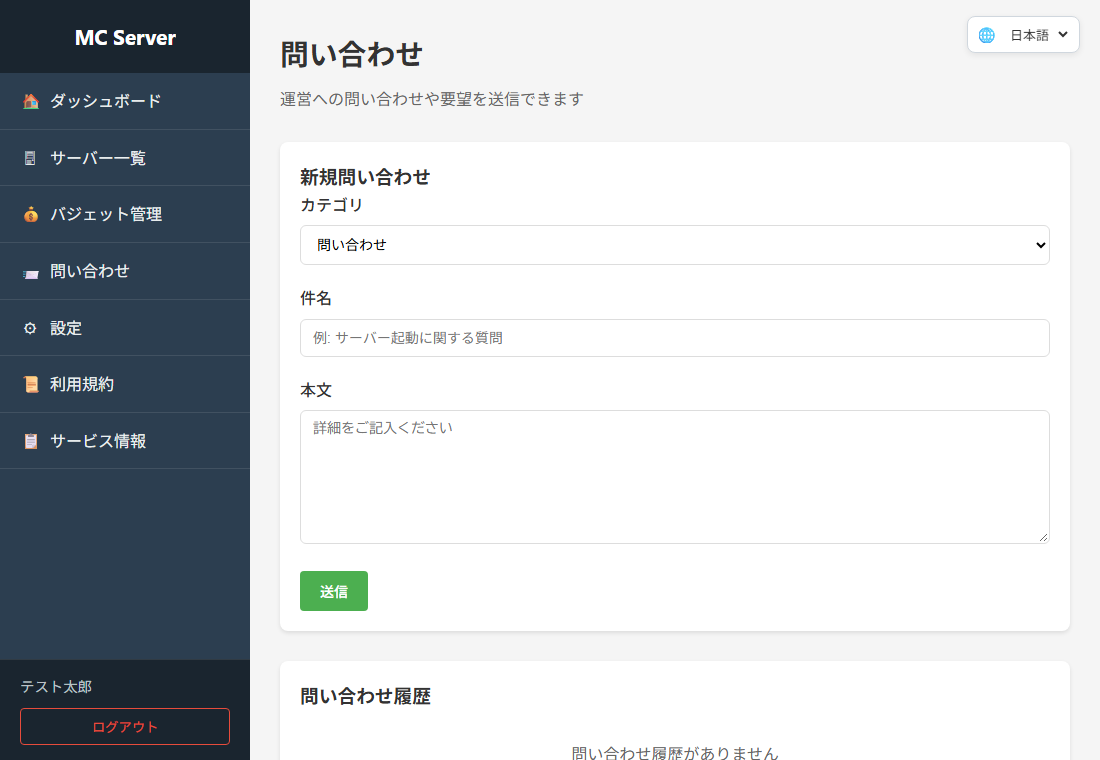
Task: Click the 問い合わせ履歴 heading
Action: [x=365, y=696]
